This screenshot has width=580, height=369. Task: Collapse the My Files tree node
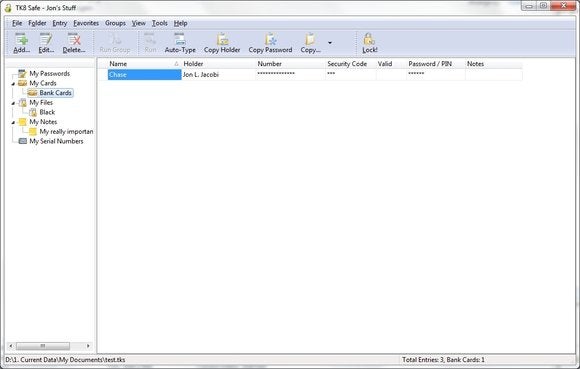coord(13,103)
